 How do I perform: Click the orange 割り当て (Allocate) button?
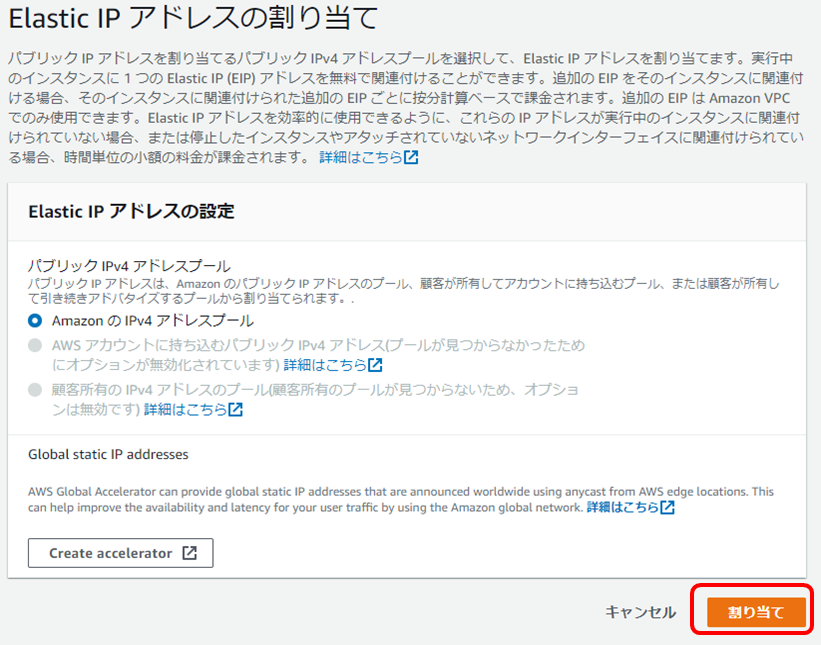tap(756, 611)
